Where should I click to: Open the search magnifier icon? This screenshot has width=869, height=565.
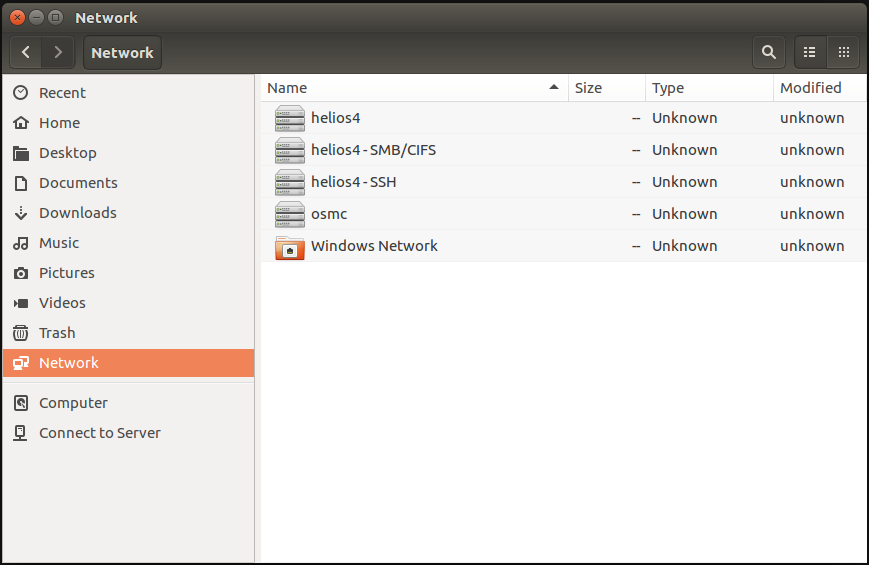point(768,53)
